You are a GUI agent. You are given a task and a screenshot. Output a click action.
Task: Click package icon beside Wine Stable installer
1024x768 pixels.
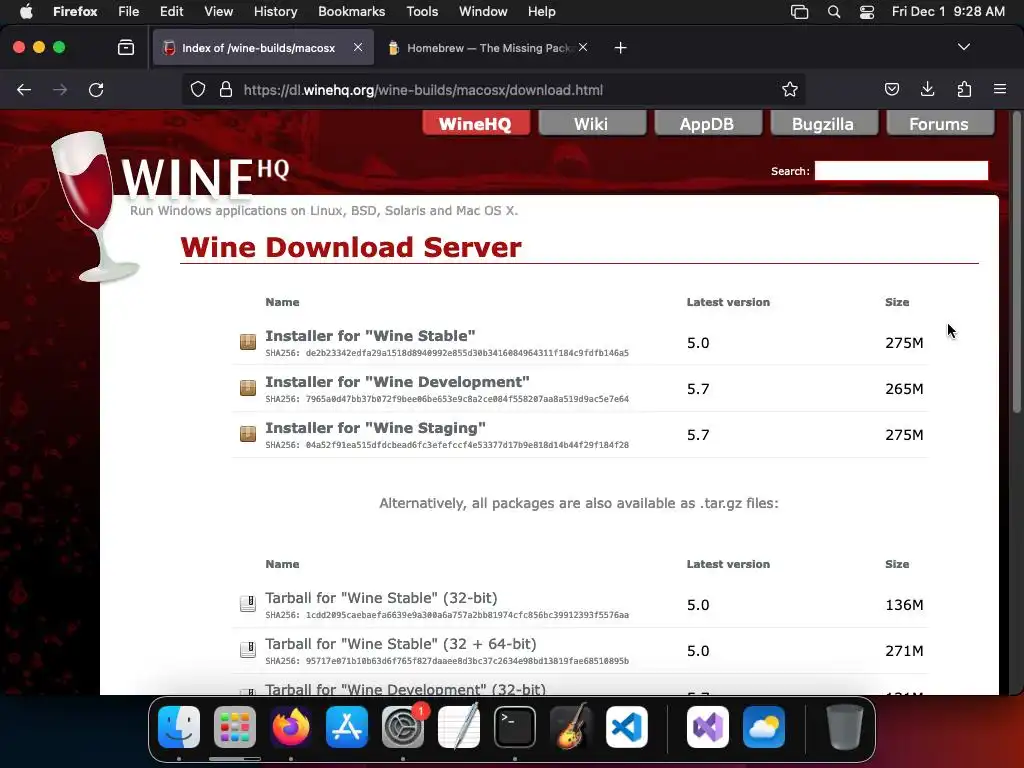coord(248,342)
